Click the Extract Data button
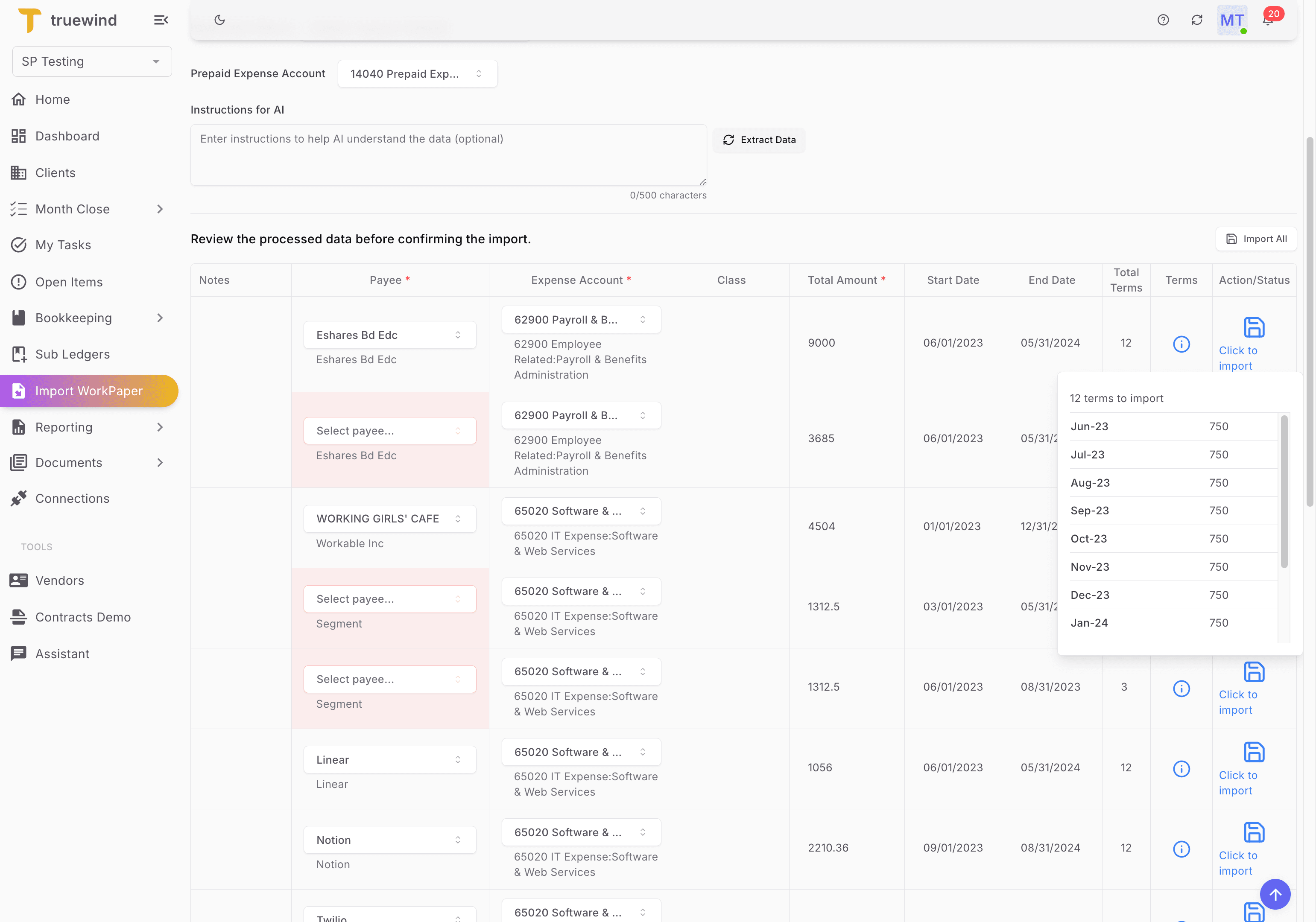This screenshot has width=1316, height=922. (x=759, y=140)
